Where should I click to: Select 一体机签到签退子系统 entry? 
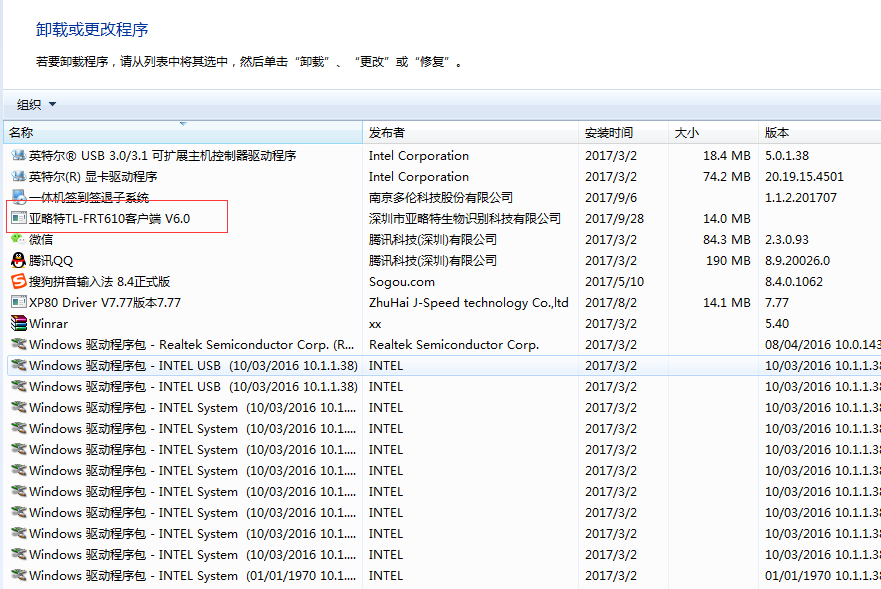tap(89, 197)
